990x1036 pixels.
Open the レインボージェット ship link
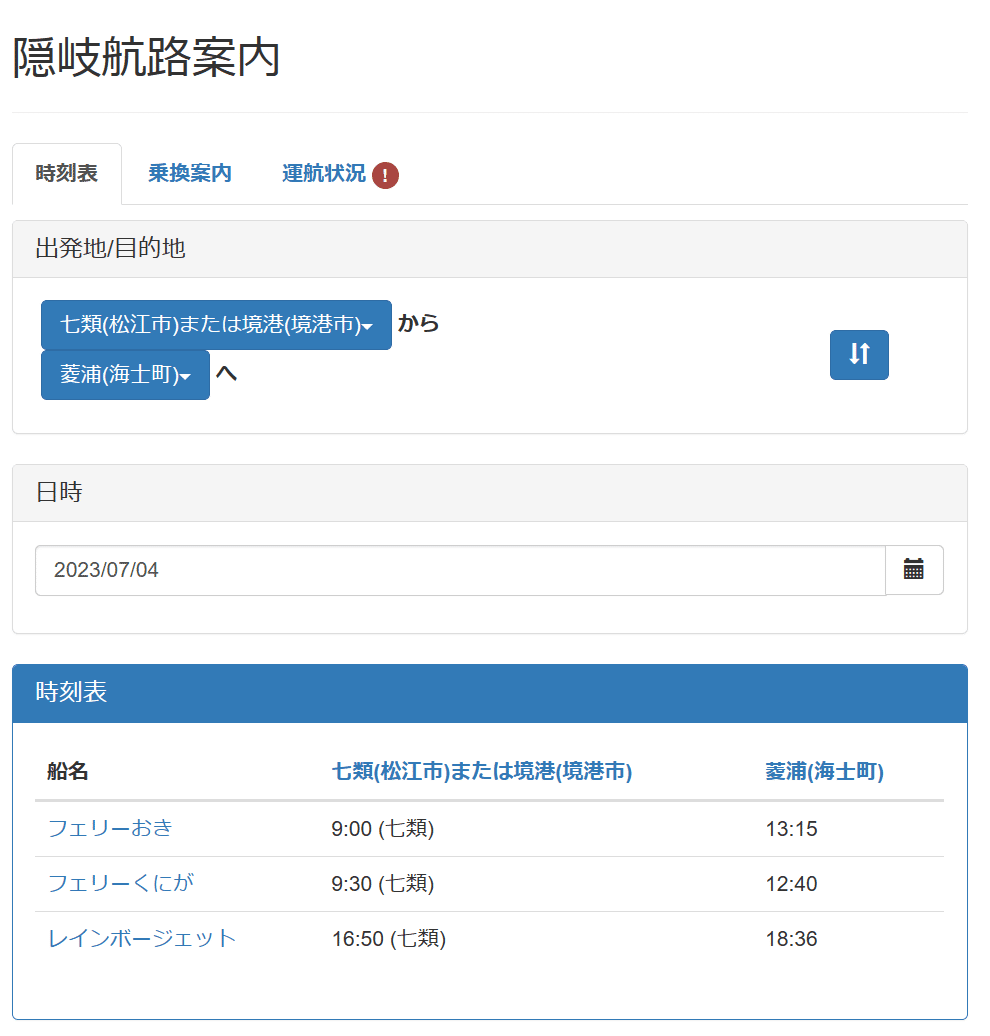[142, 938]
